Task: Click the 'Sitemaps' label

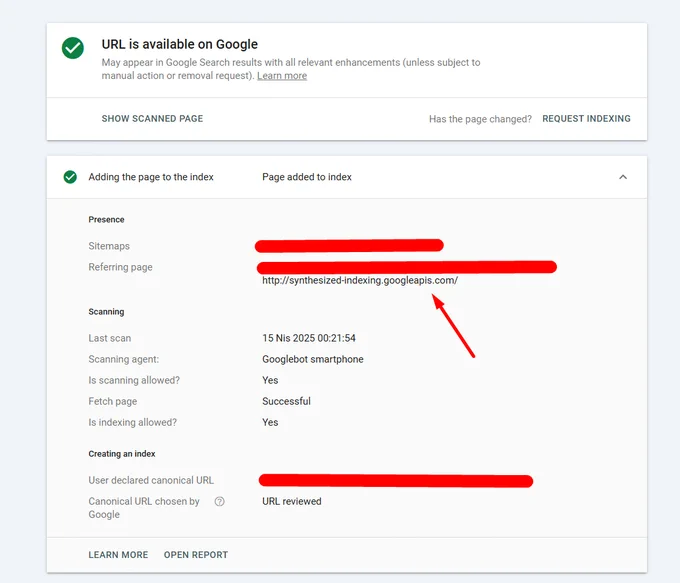Action: coord(109,246)
